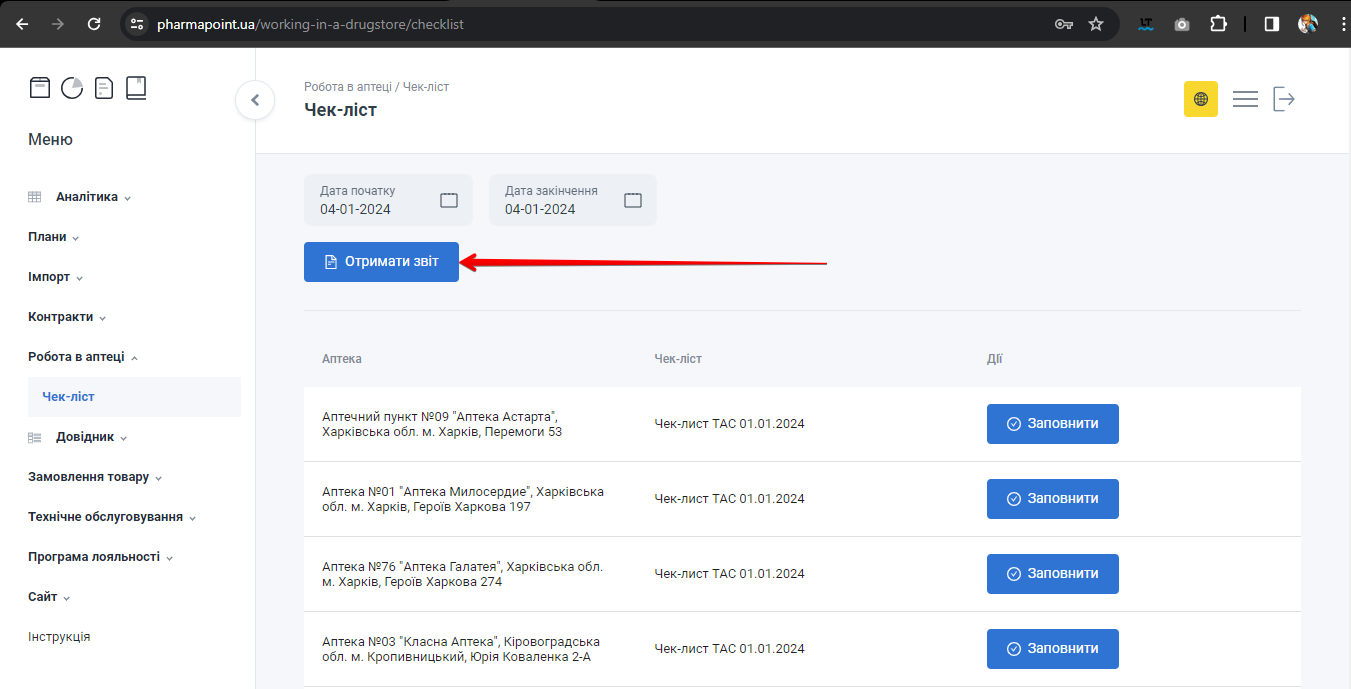
Task: Select the Чек-ліст sidebar item
Action: (x=69, y=397)
